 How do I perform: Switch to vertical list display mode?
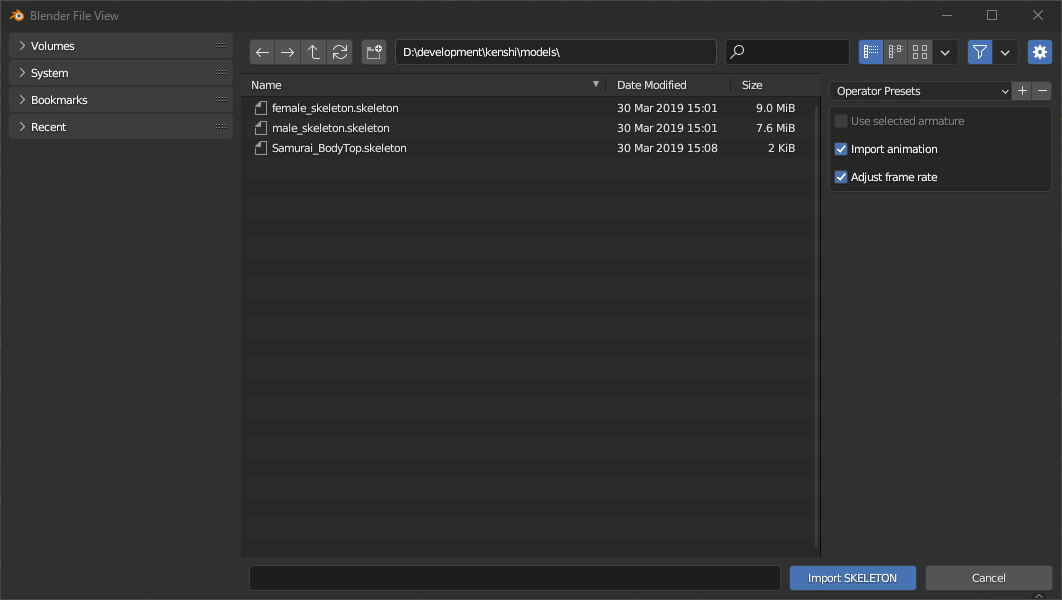[x=871, y=52]
